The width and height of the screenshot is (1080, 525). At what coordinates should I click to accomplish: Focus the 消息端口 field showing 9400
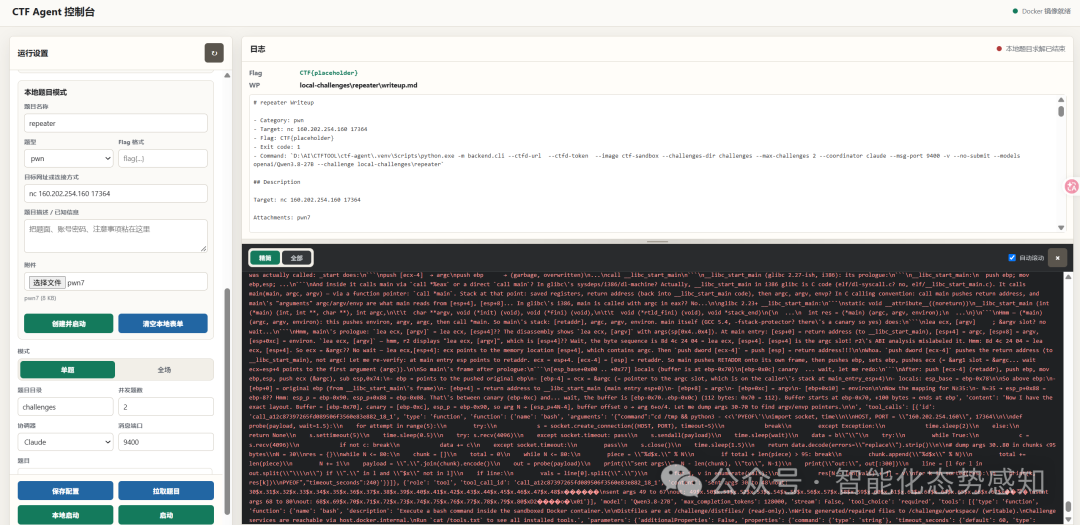(166, 442)
